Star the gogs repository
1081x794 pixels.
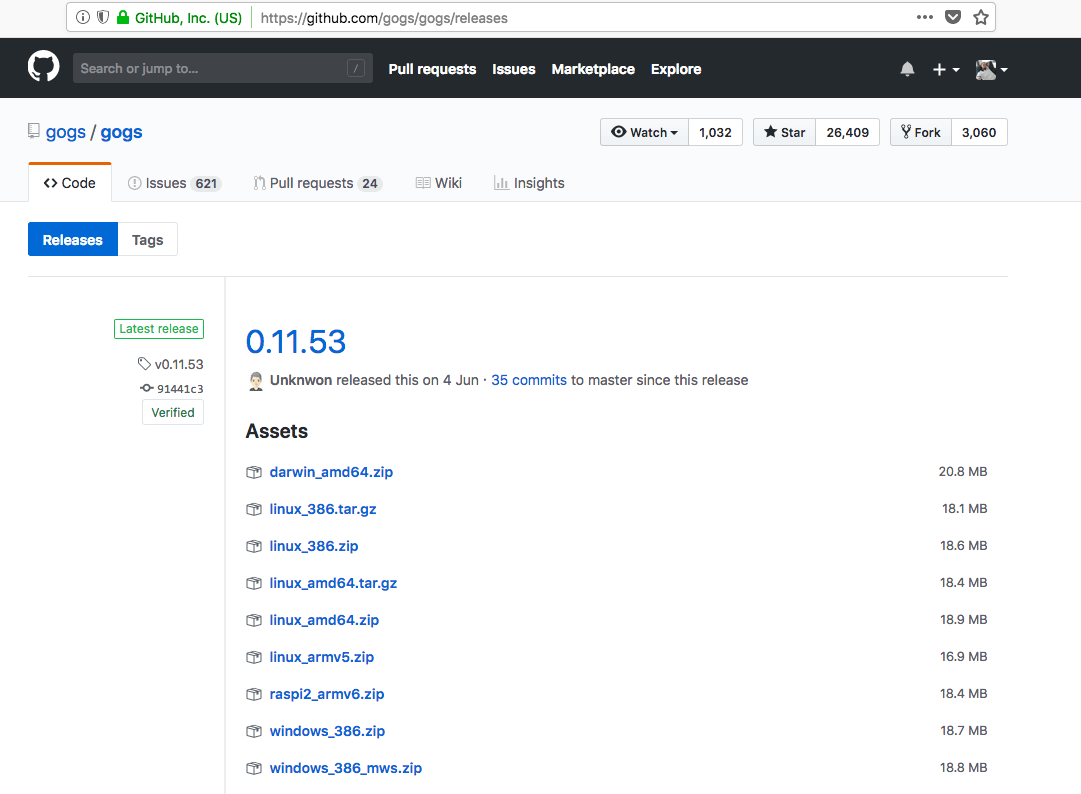coord(784,132)
